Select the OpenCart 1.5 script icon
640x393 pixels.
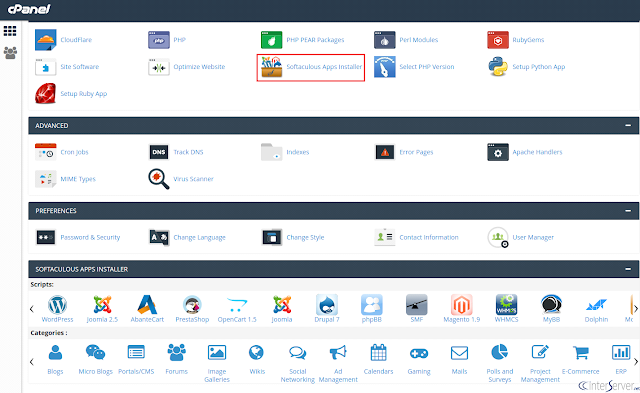coord(237,305)
